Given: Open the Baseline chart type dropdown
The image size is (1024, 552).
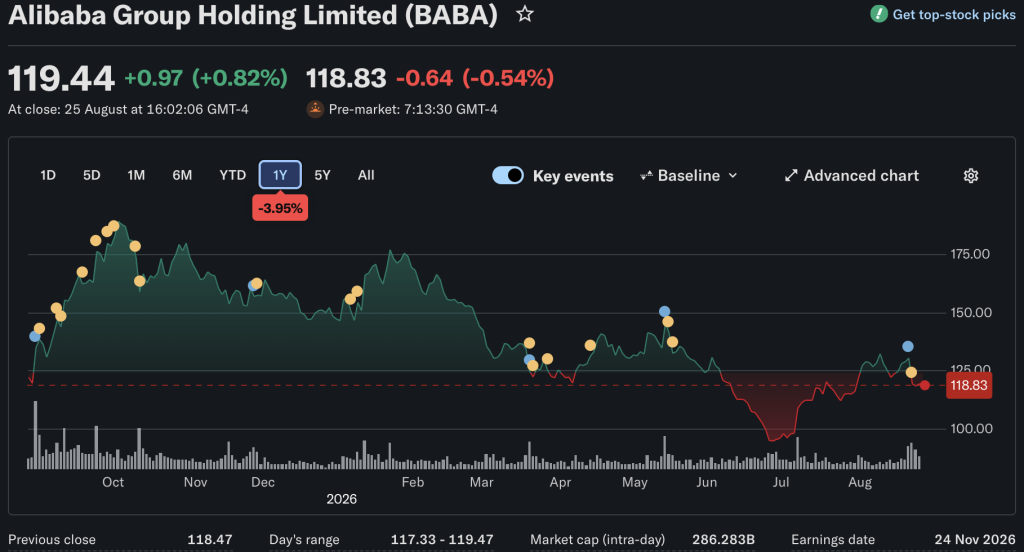Looking at the screenshot, I should pos(689,176).
